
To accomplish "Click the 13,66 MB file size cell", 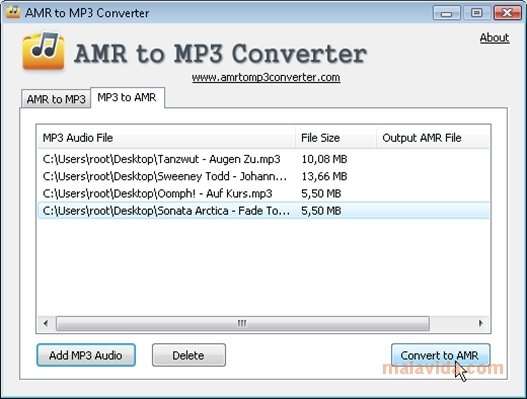I will point(324,176).
